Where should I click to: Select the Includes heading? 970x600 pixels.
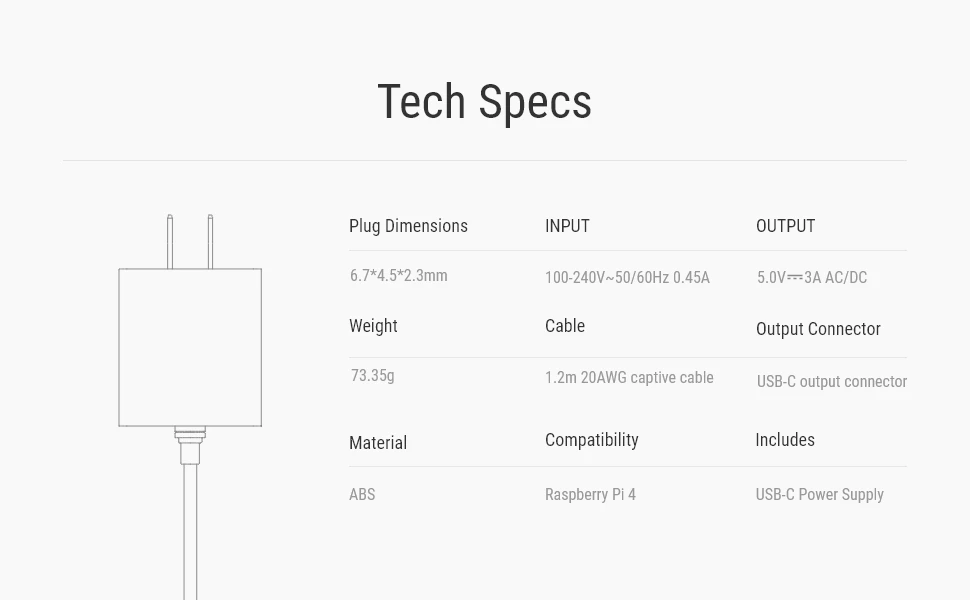[x=785, y=440]
